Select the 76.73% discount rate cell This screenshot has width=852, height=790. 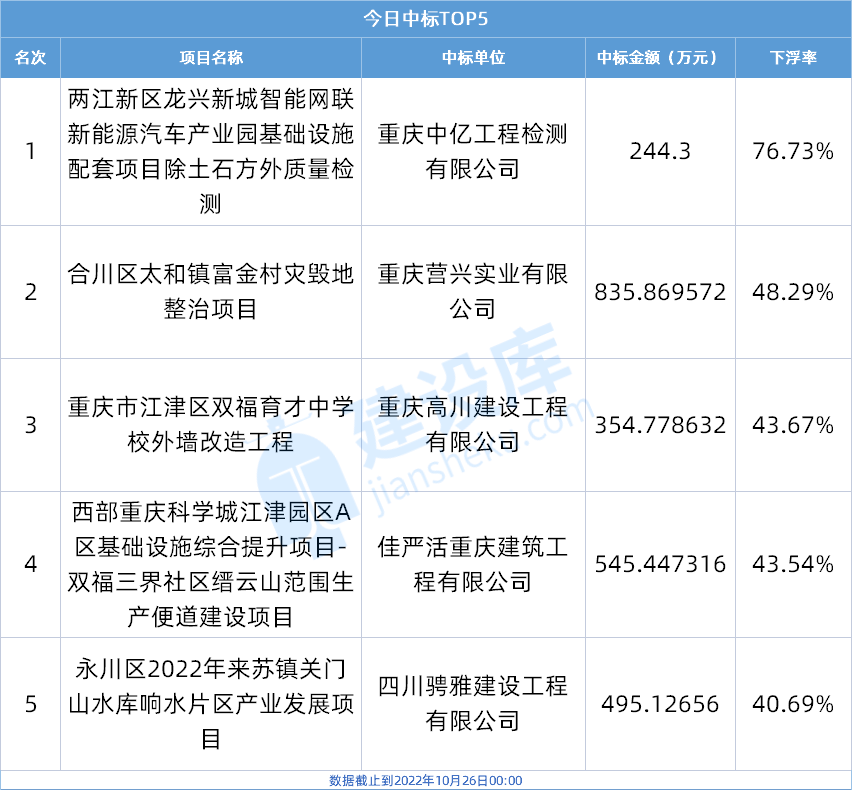click(x=793, y=152)
